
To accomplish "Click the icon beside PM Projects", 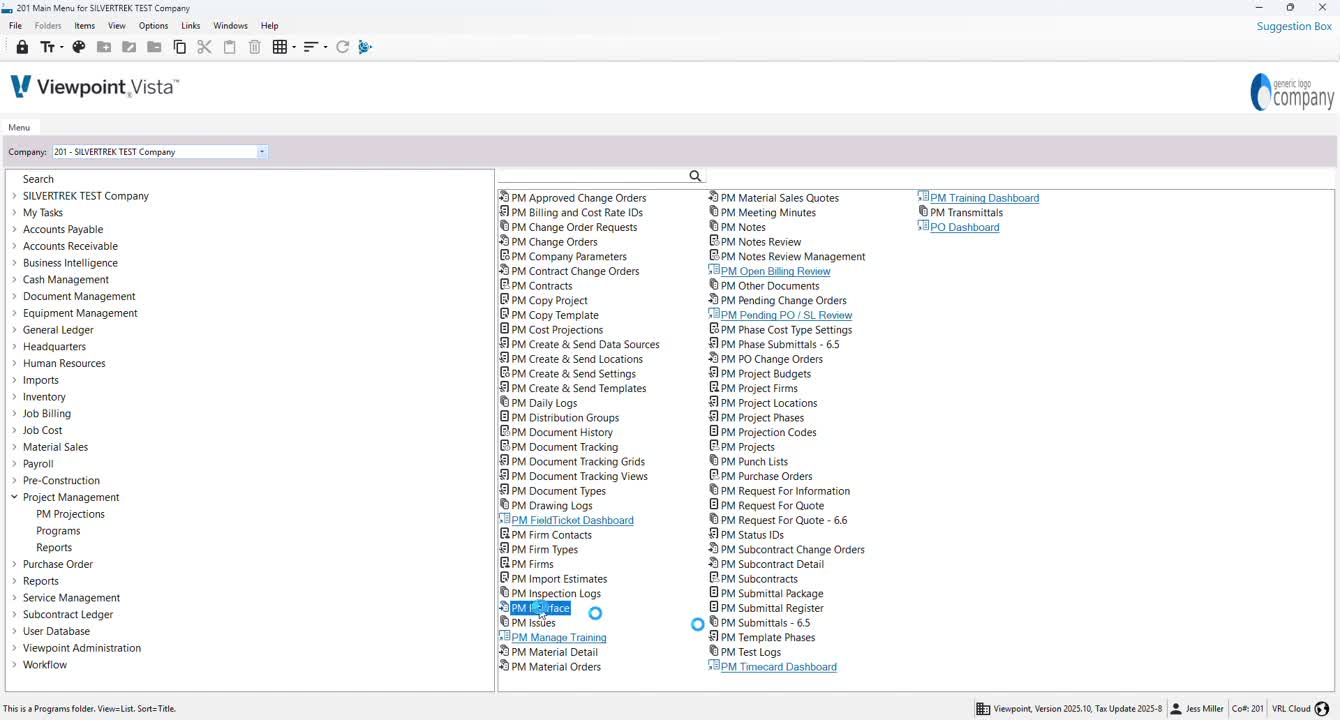I will [714, 446].
